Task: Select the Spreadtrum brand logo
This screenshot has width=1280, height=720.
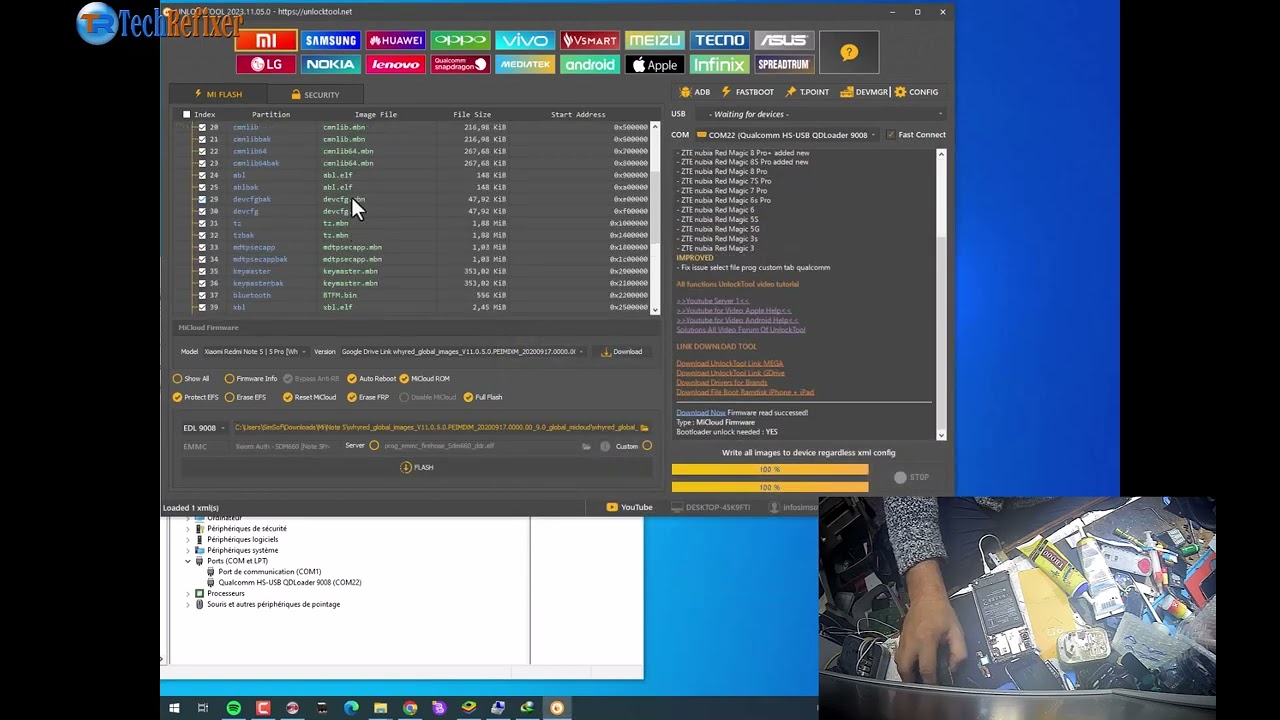Action: pos(783,64)
